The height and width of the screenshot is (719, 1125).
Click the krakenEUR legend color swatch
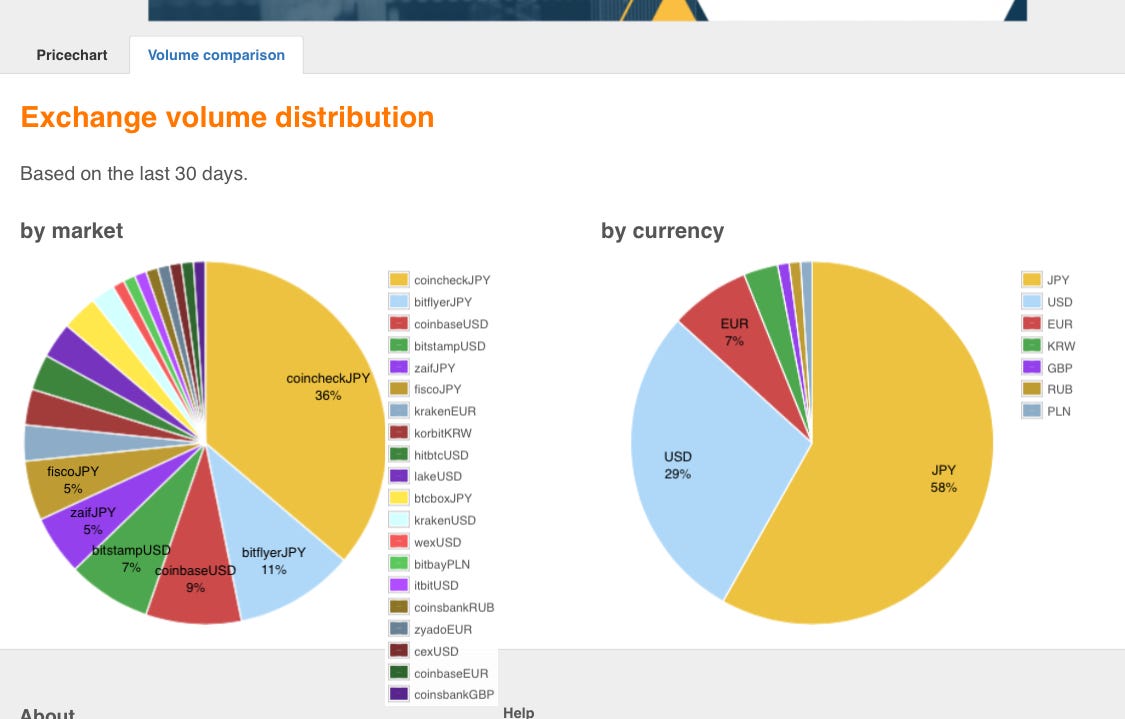pos(398,410)
